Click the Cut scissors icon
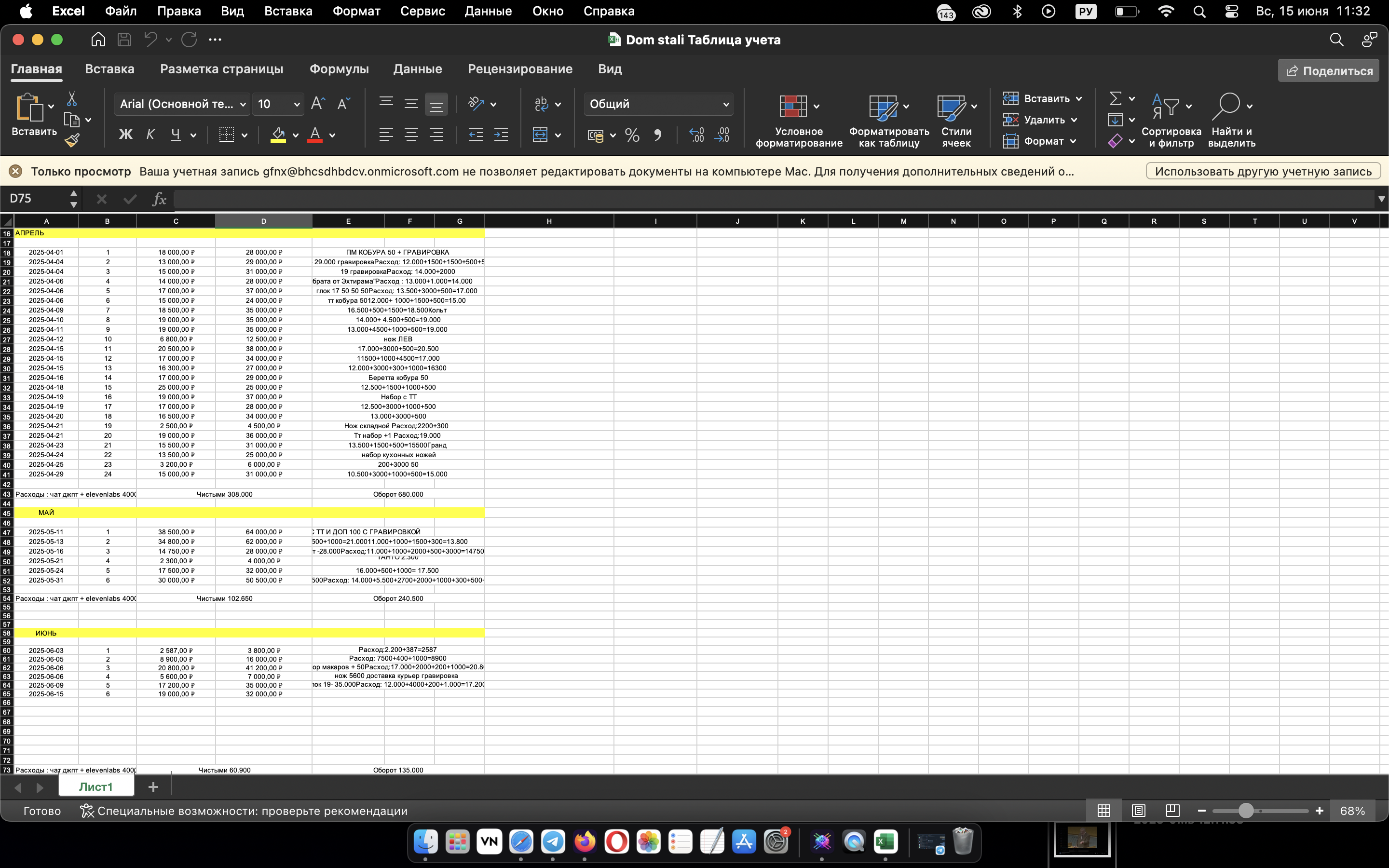 (72, 99)
